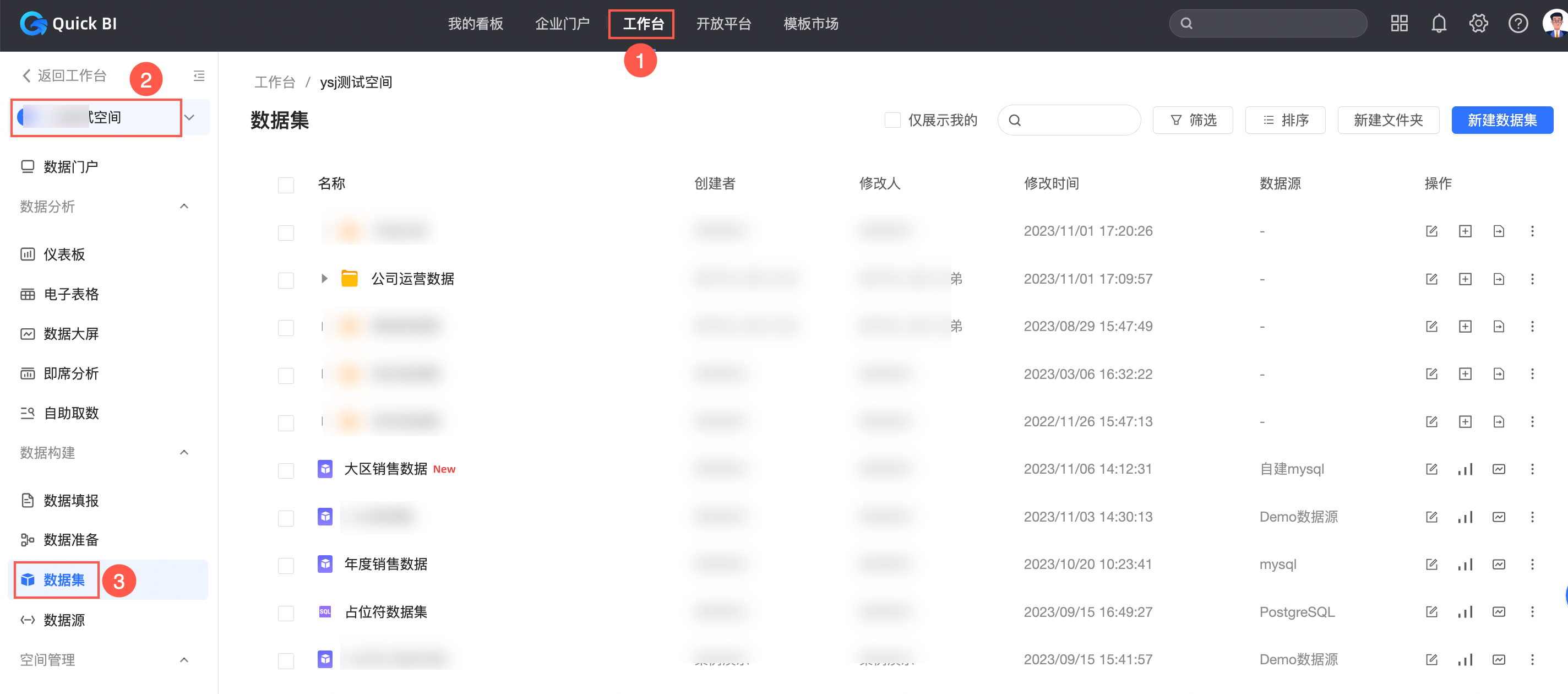The height and width of the screenshot is (694, 1568).
Task: Open the workspace selector dropdown arrow
Action: pos(189,117)
